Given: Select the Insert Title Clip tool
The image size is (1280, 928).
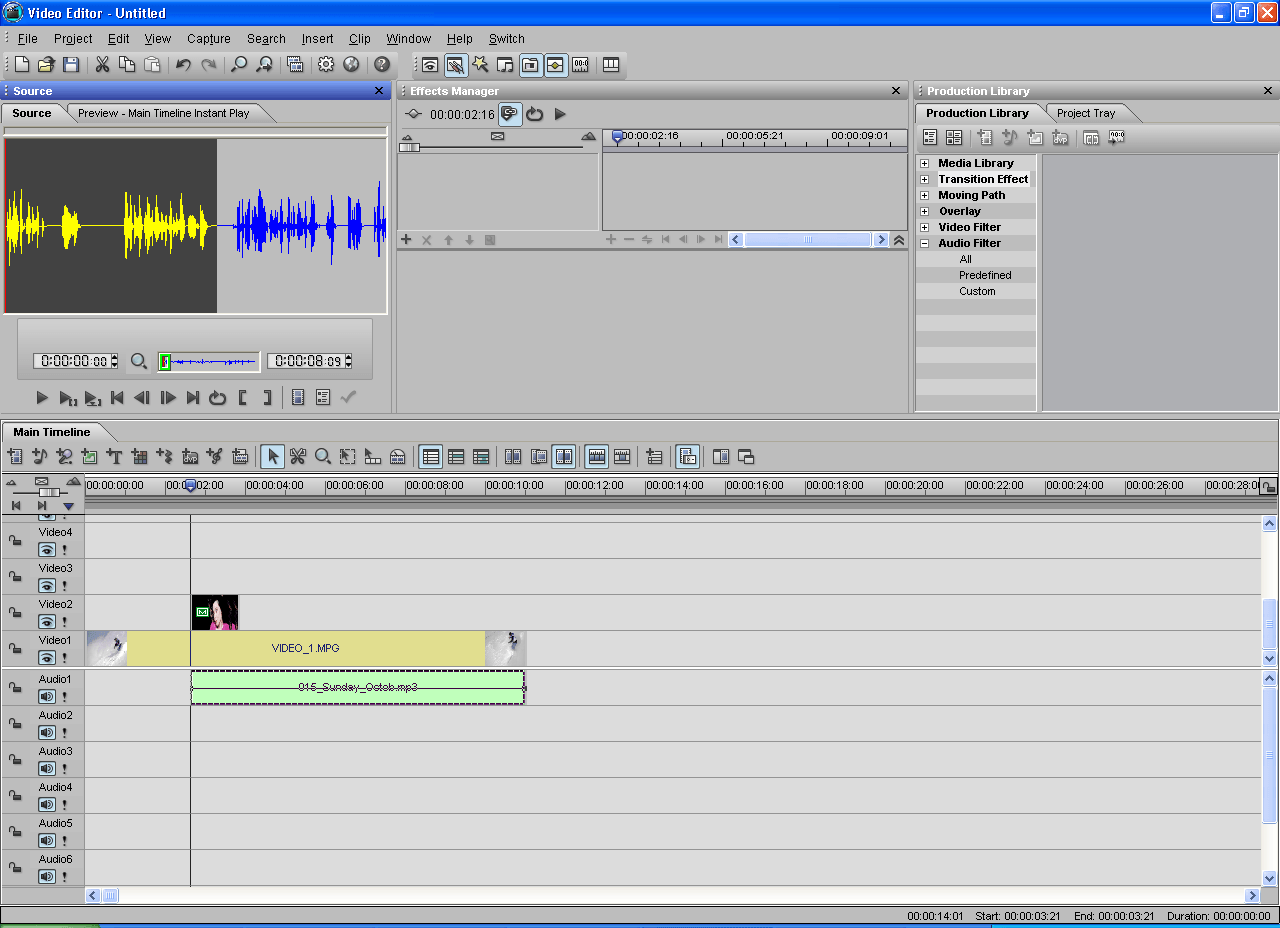Looking at the screenshot, I should (115, 456).
